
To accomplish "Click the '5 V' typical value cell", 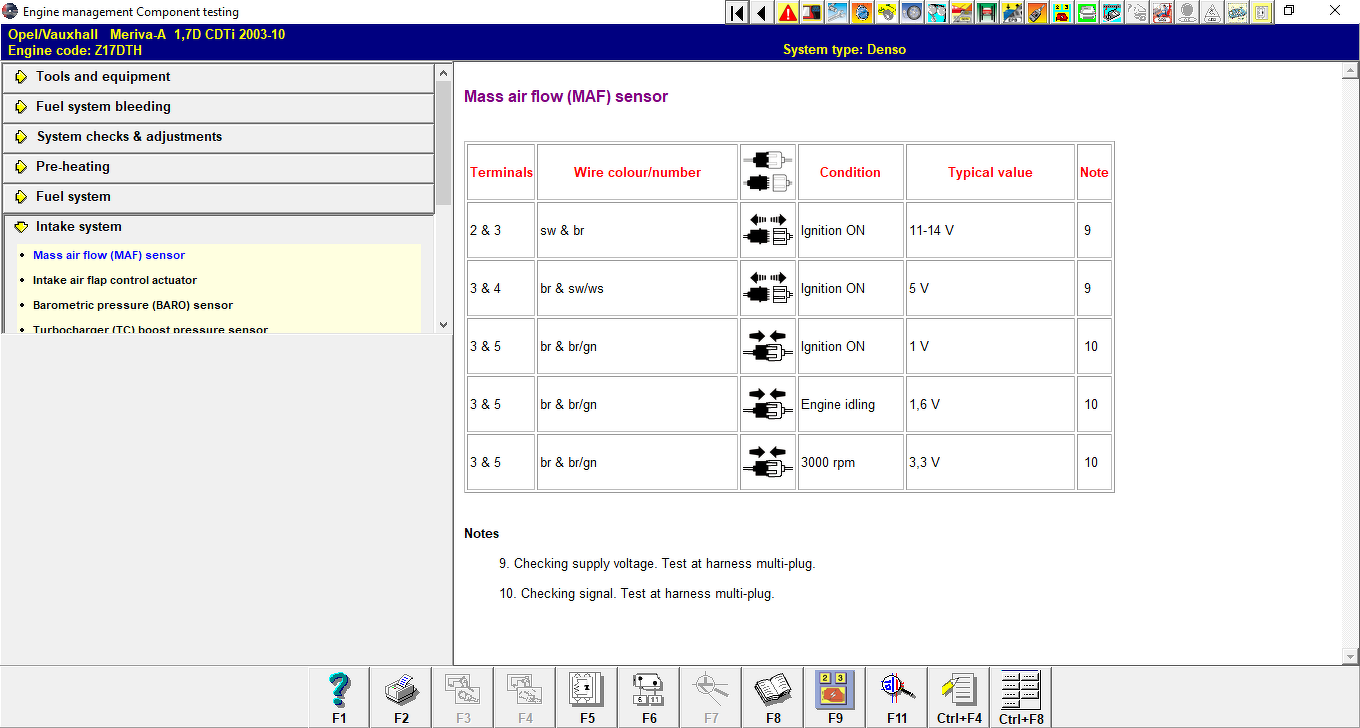I will 990,288.
